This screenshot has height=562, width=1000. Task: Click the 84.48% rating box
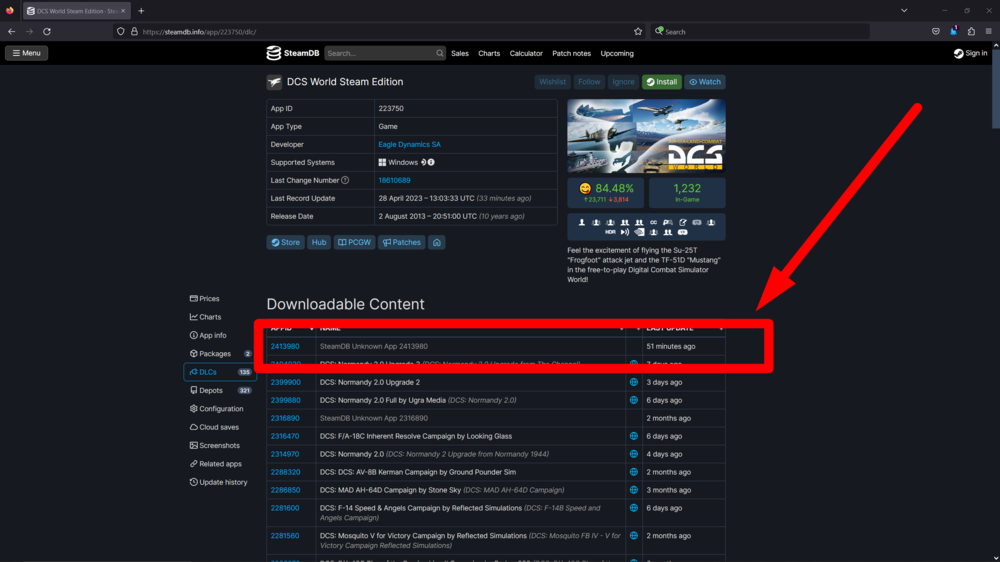(606, 193)
